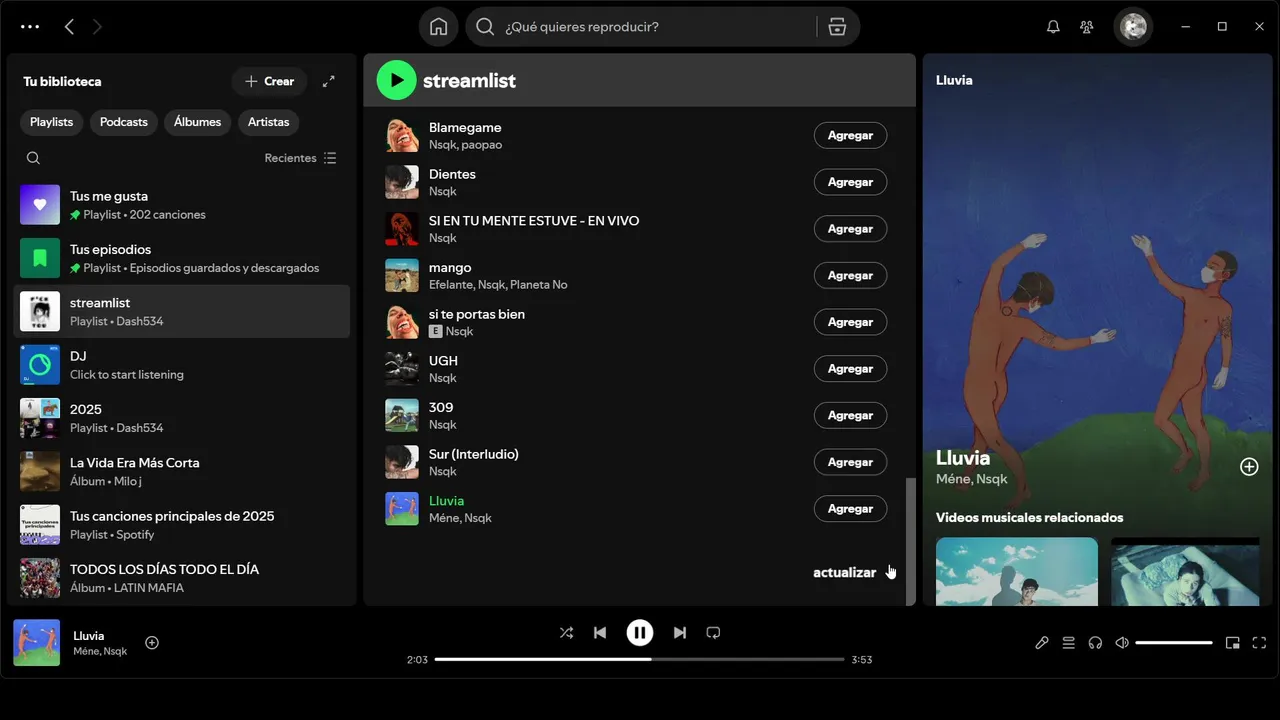
Task: Toggle repeat mode
Action: tap(713, 633)
